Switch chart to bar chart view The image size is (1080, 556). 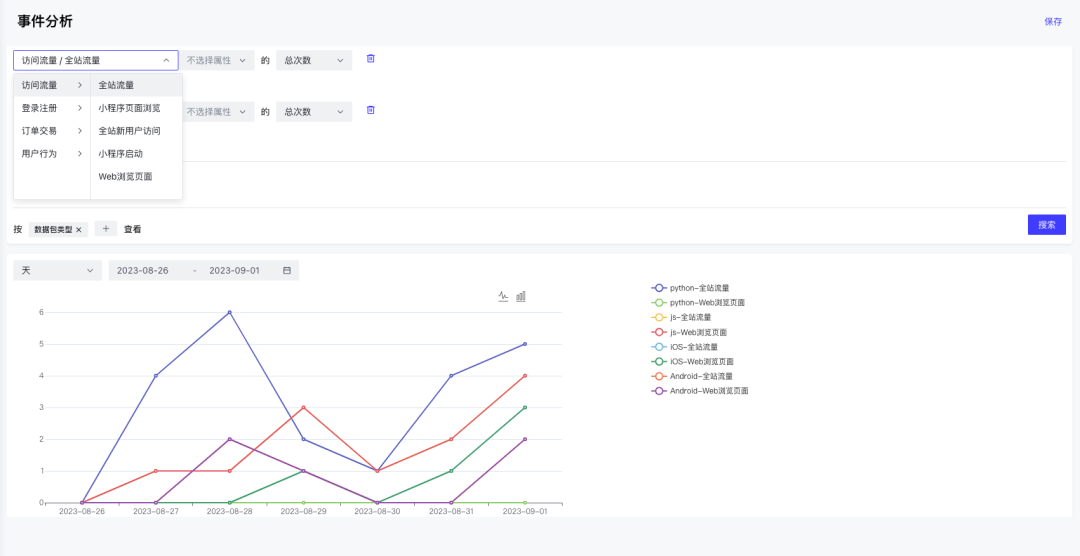point(521,296)
